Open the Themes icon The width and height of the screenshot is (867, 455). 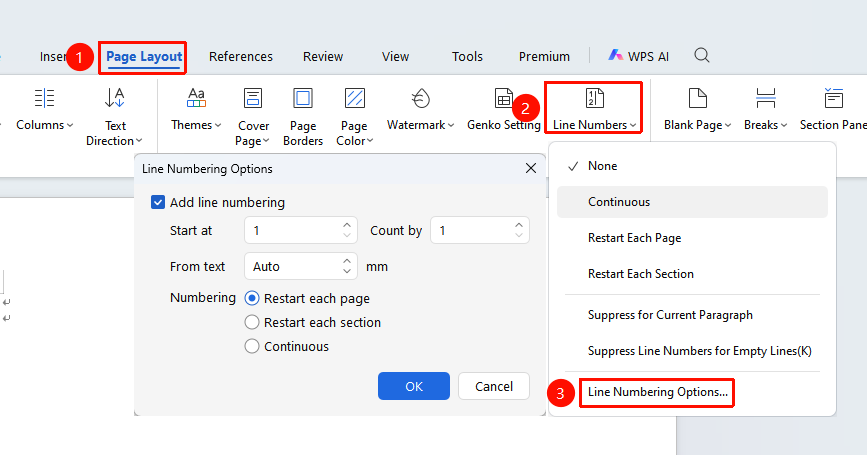pyautogui.click(x=196, y=98)
